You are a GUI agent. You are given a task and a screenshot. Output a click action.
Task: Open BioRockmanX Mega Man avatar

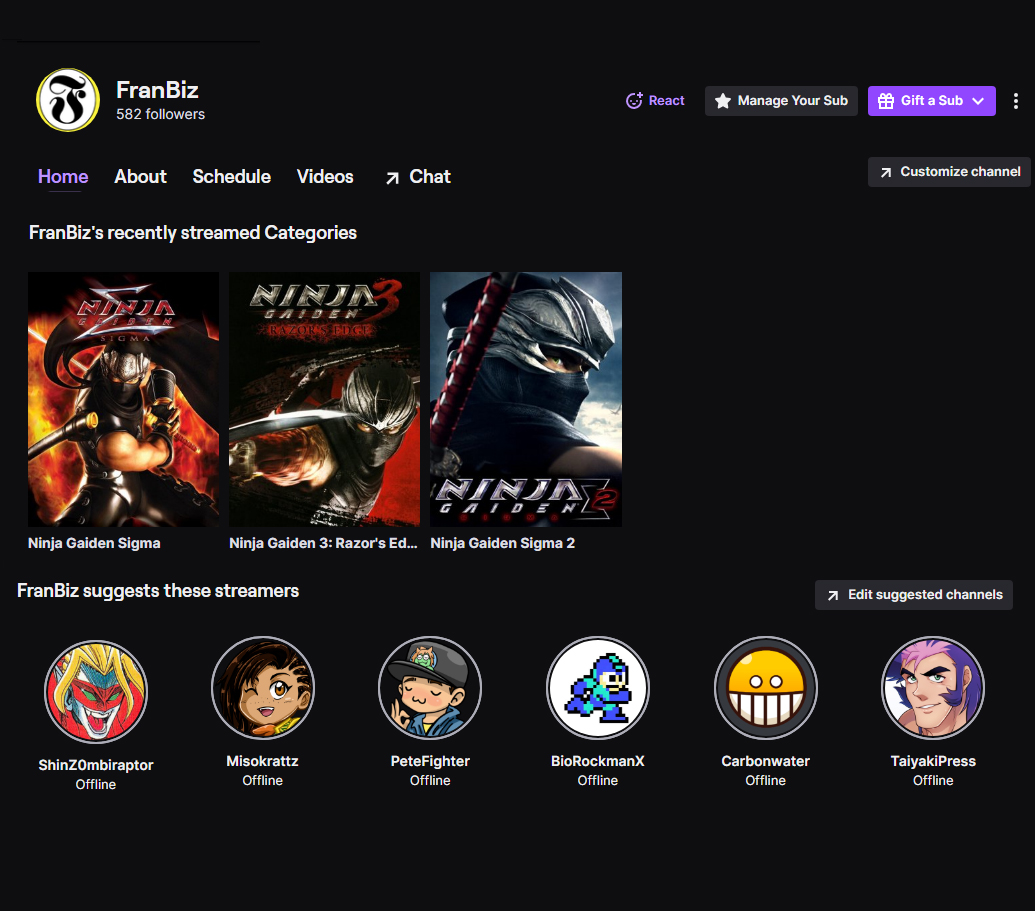pos(597,687)
